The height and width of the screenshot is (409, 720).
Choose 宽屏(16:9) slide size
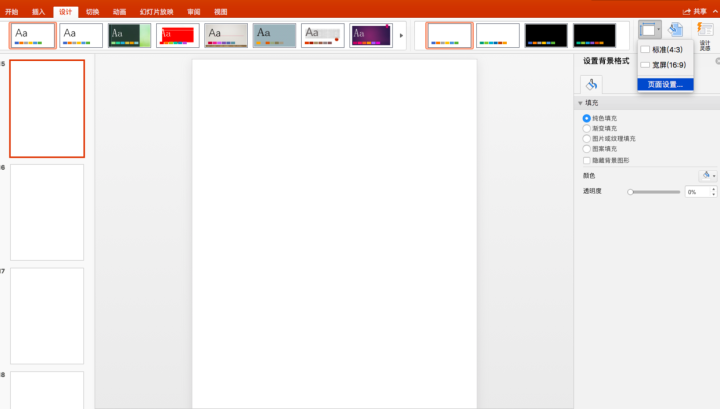[665, 65]
